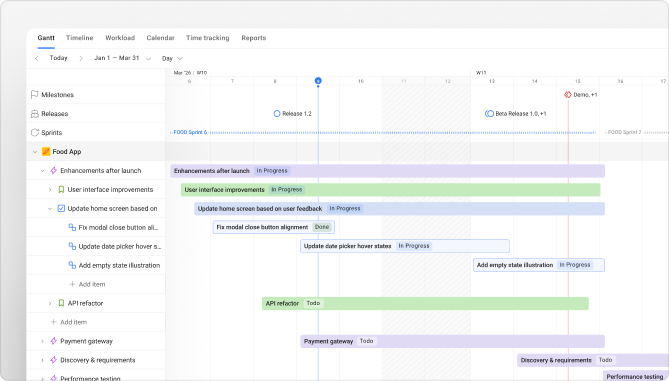Click the epic icon of Discovery & requirements

(x=54, y=360)
